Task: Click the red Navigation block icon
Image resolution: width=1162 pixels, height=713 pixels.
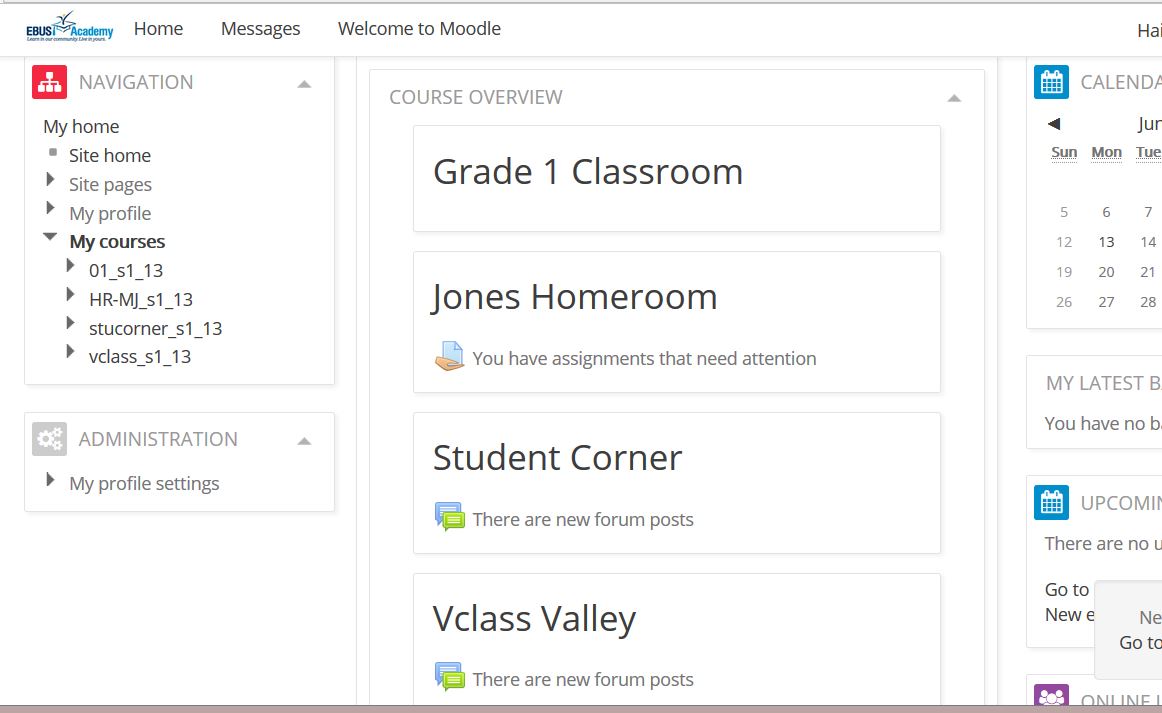Action: pyautogui.click(x=50, y=82)
